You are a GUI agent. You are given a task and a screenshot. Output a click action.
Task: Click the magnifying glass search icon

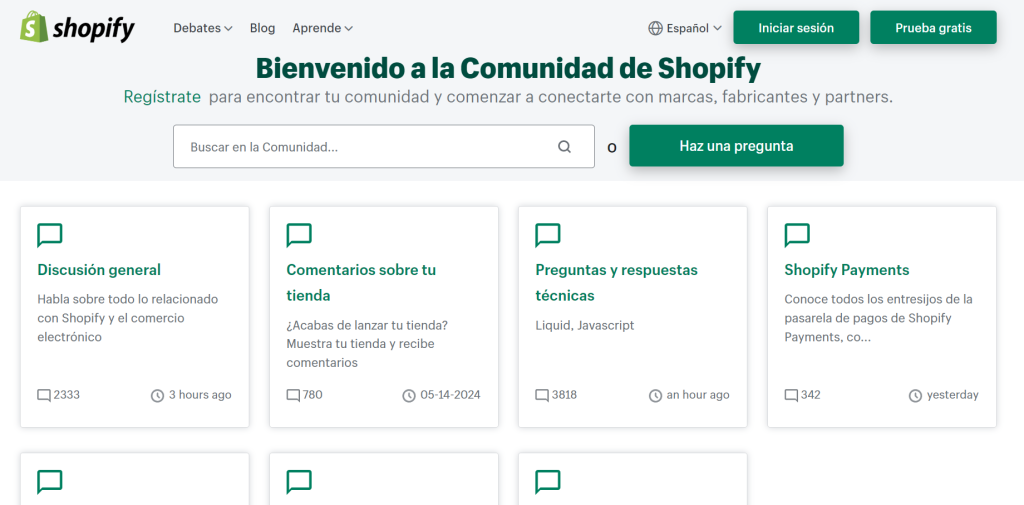(564, 147)
